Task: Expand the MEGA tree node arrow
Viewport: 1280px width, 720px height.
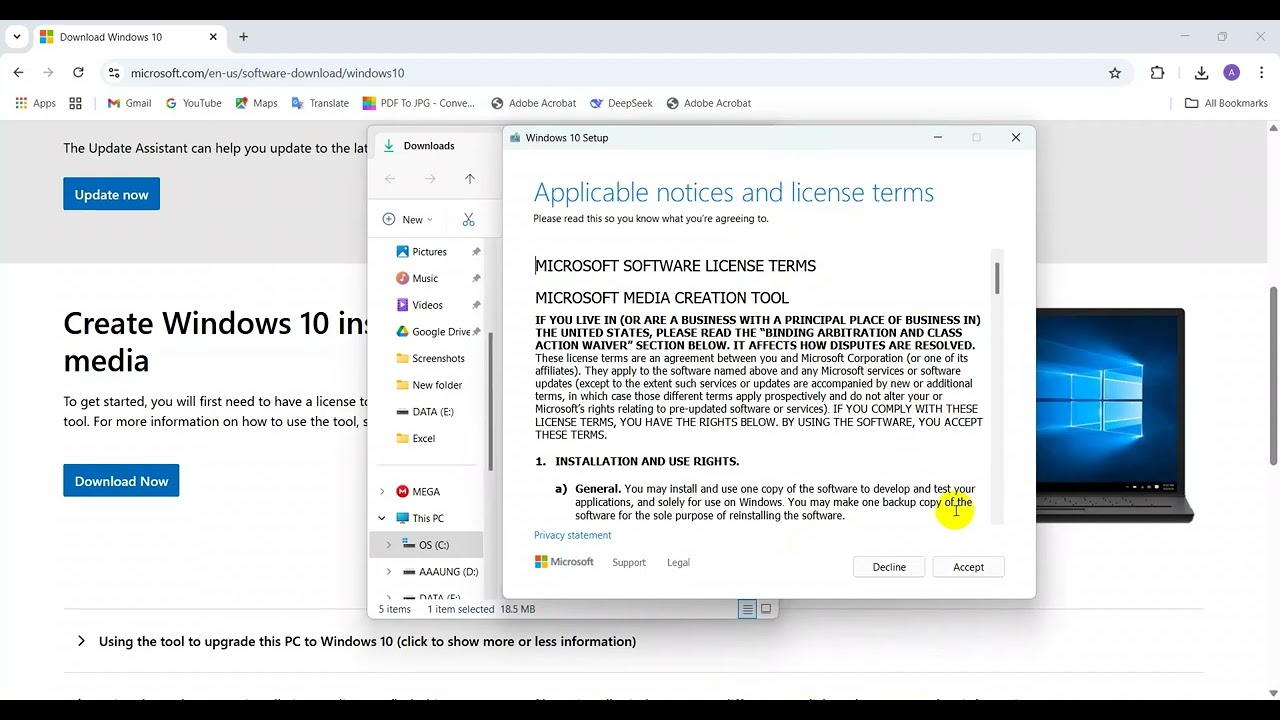Action: click(x=382, y=492)
